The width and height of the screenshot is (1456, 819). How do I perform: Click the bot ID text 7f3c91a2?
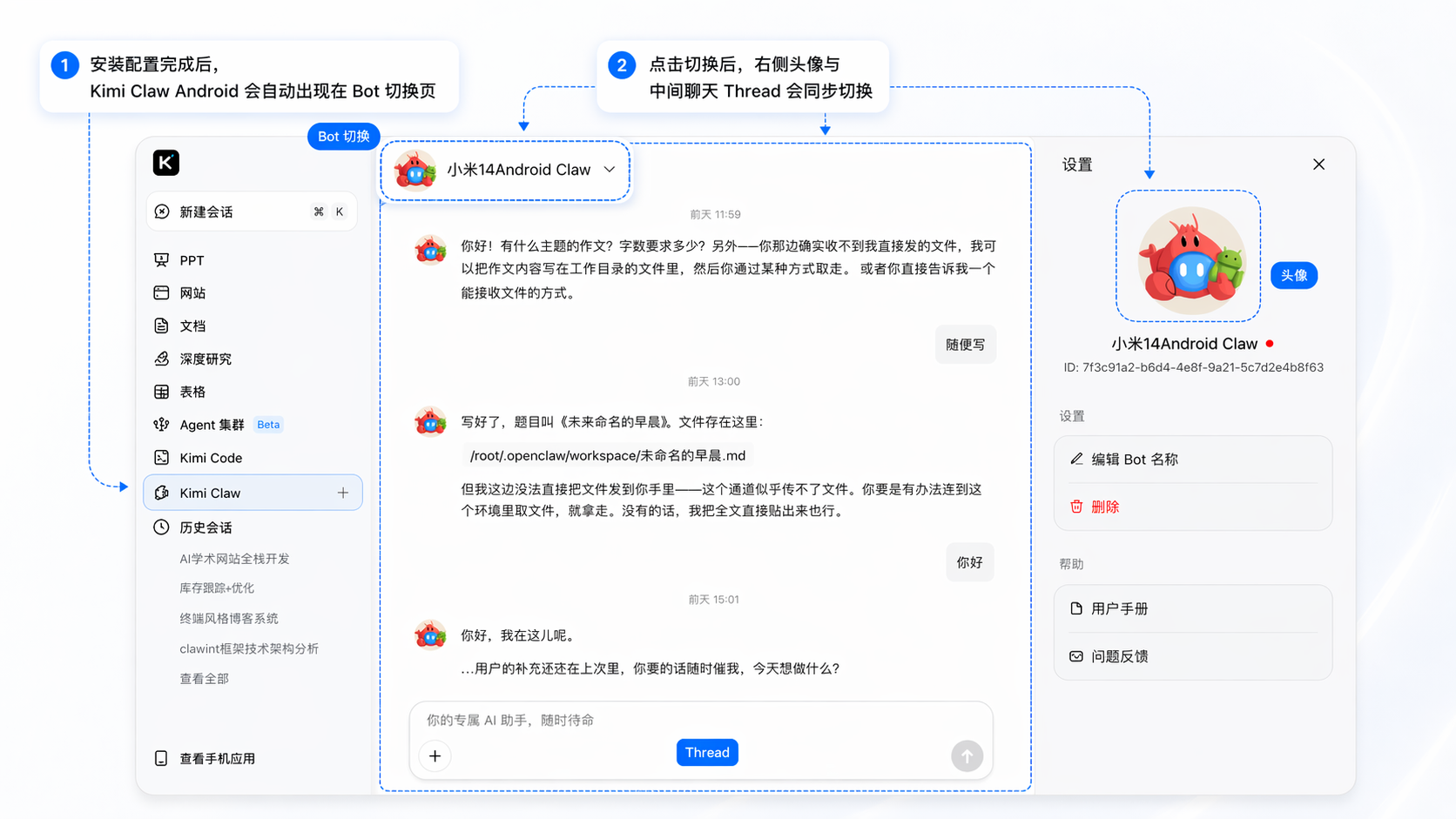pos(1193,367)
